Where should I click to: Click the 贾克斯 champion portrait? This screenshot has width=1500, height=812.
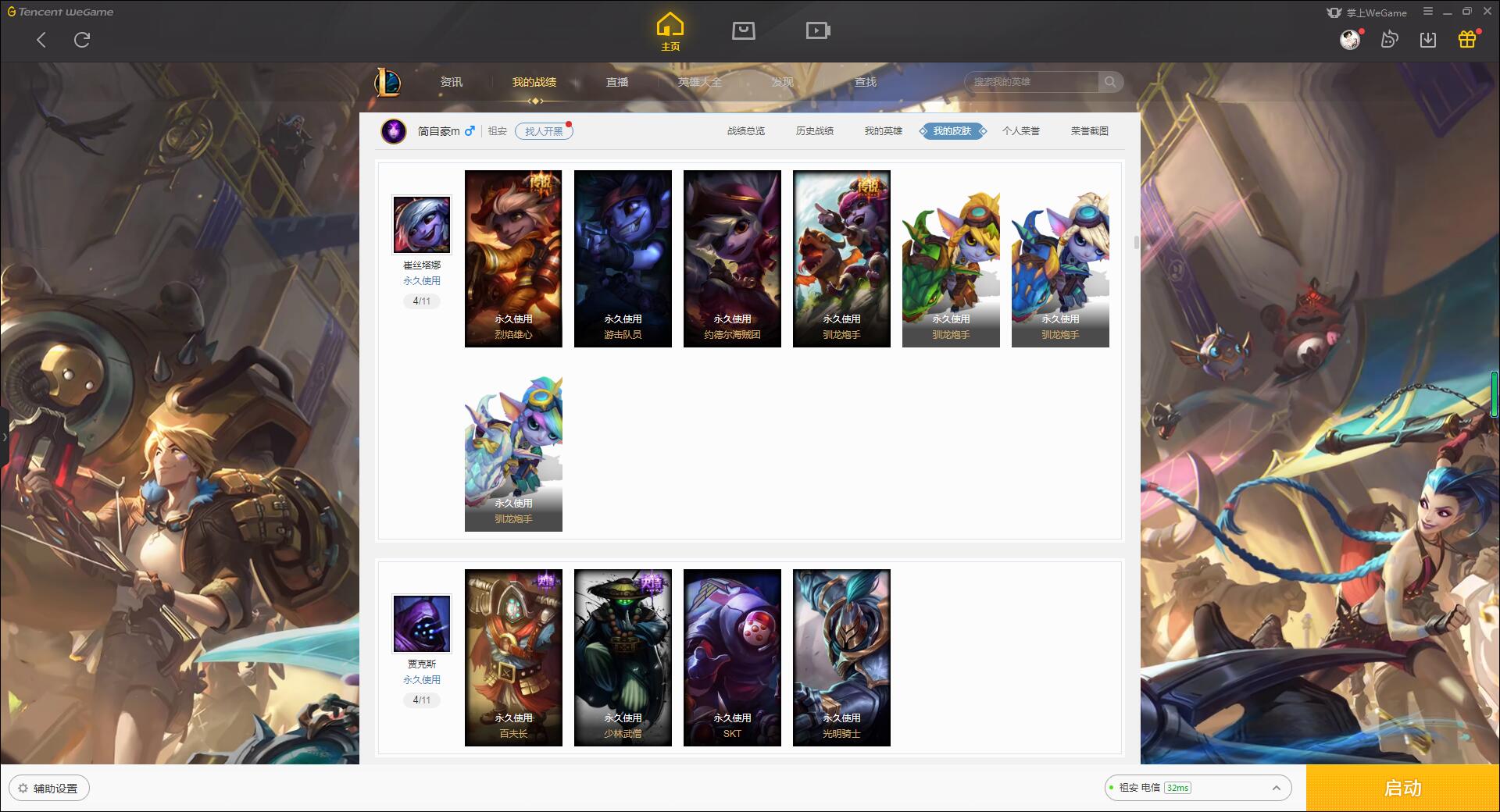422,624
